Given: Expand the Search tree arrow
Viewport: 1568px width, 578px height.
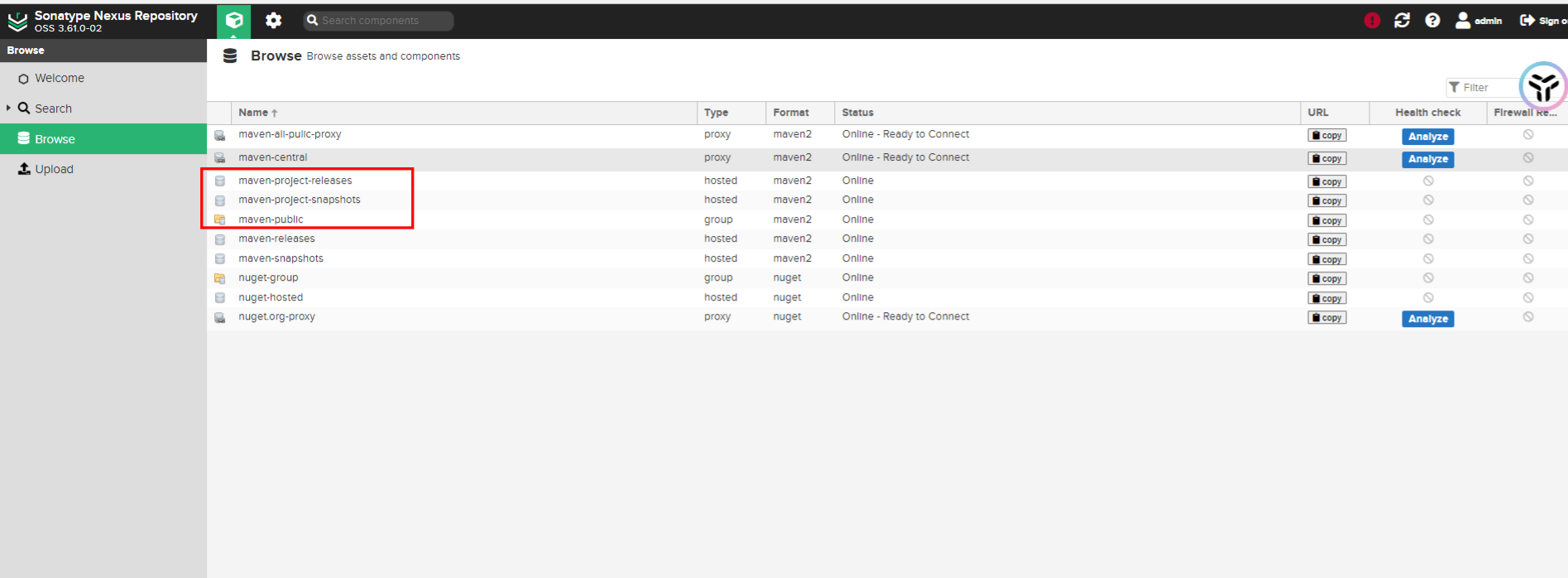Looking at the screenshot, I should (x=8, y=108).
